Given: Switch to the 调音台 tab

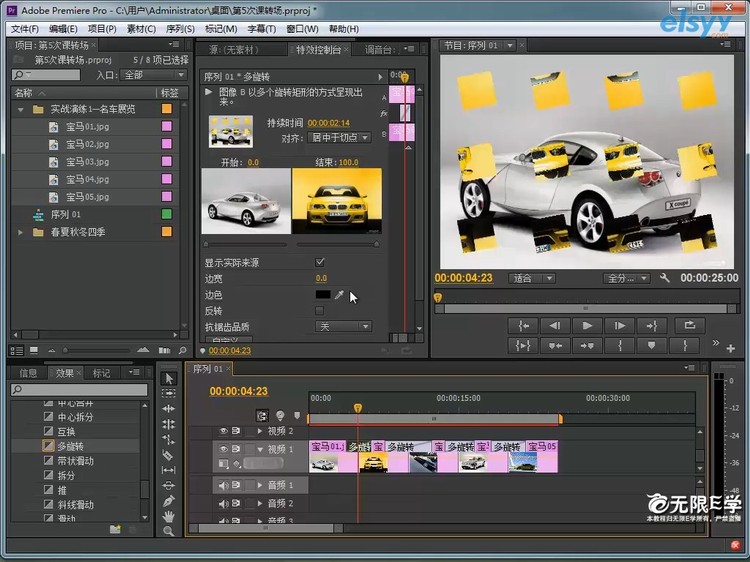Looking at the screenshot, I should pyautogui.click(x=378, y=49).
